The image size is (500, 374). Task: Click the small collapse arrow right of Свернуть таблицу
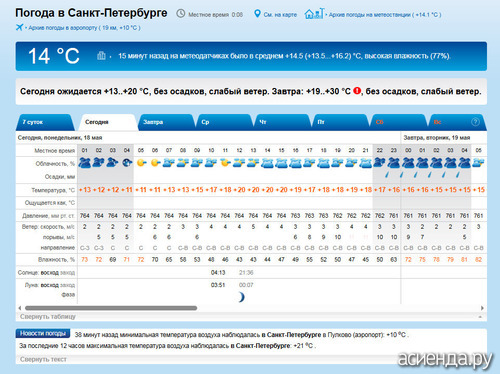[480, 317]
